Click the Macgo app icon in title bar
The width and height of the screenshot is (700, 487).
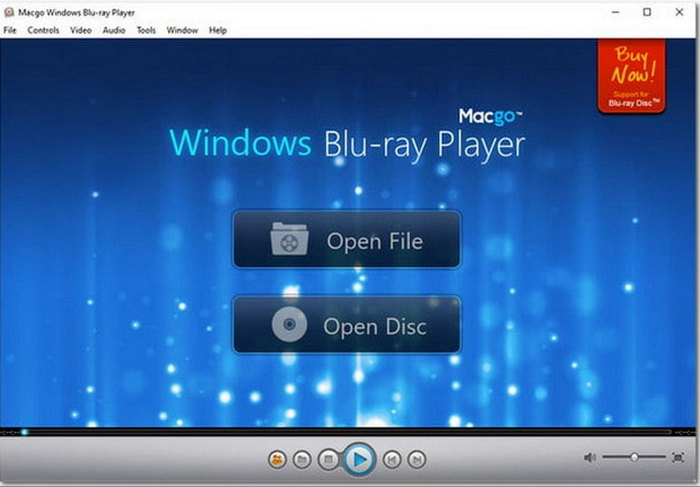(8, 12)
